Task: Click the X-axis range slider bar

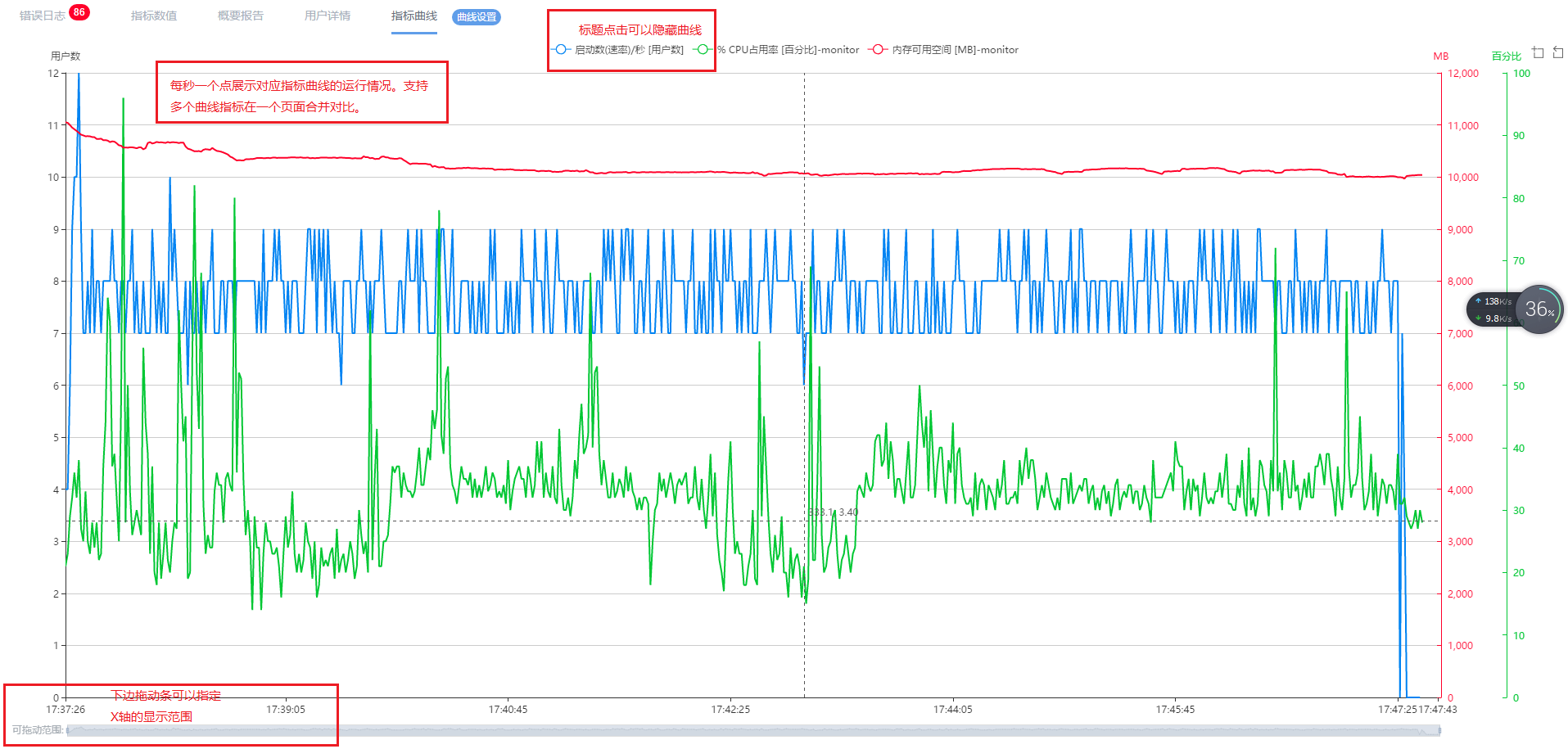Action: pyautogui.click(x=753, y=730)
